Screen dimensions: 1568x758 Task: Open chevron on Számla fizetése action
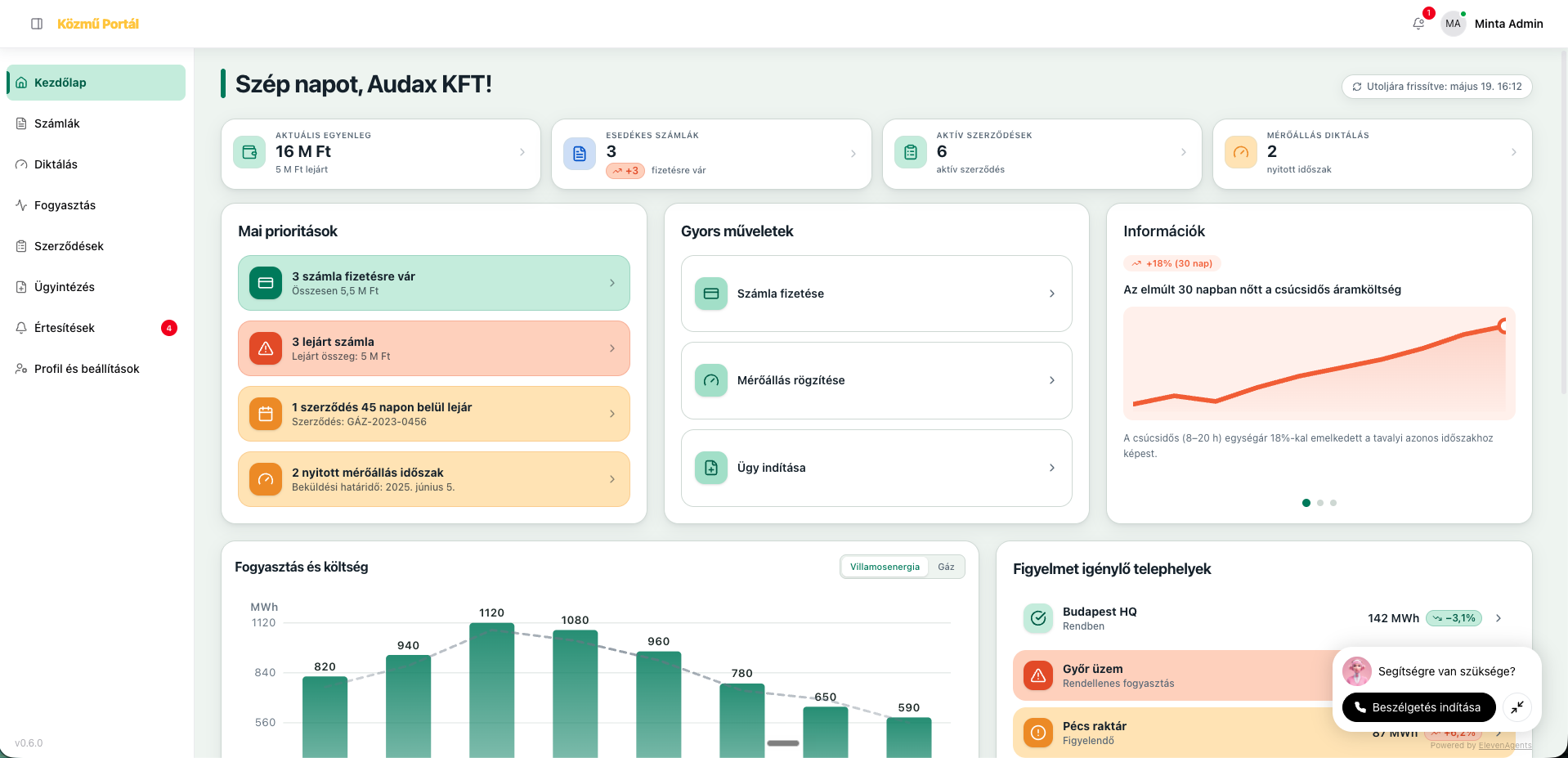tap(1052, 294)
